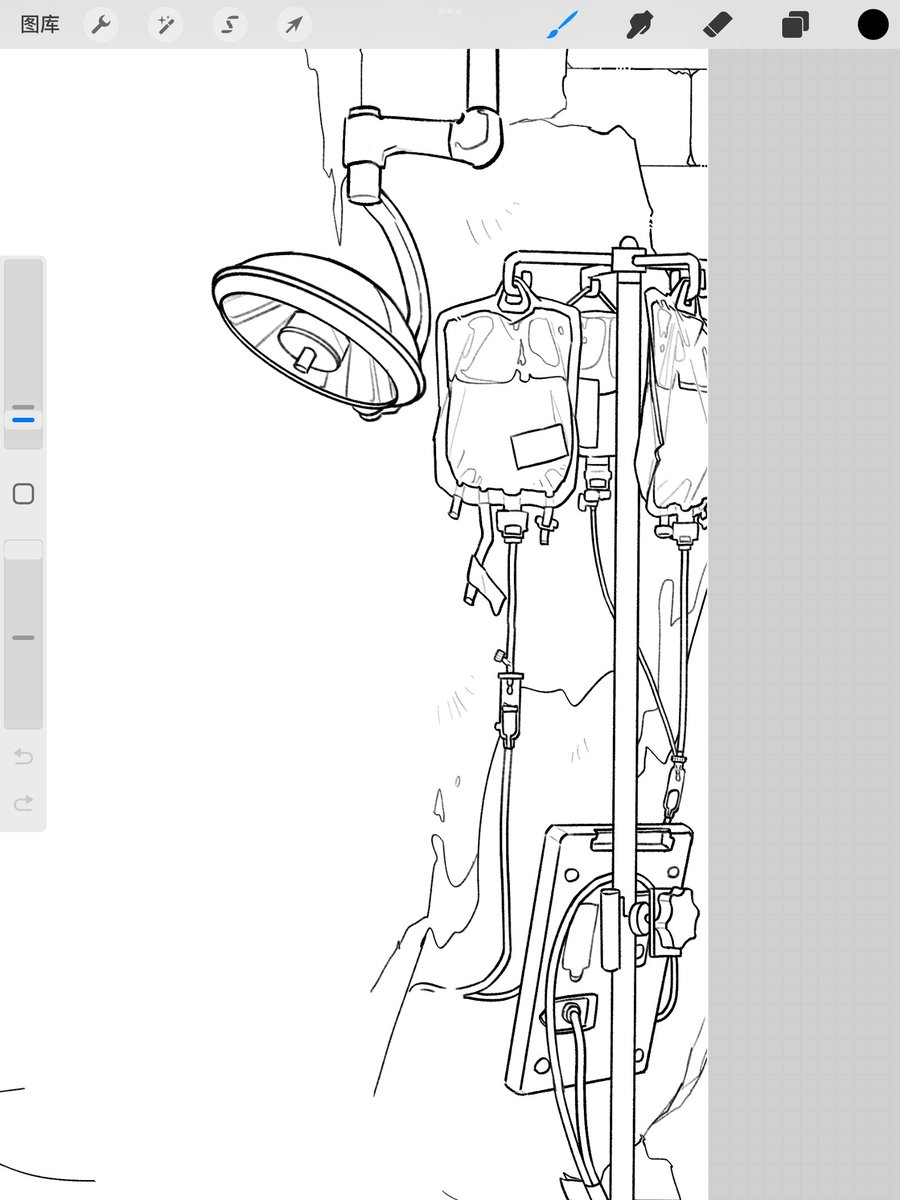Open the Adjustments magic wand menu
900x1200 pixels.
pyautogui.click(x=165, y=25)
